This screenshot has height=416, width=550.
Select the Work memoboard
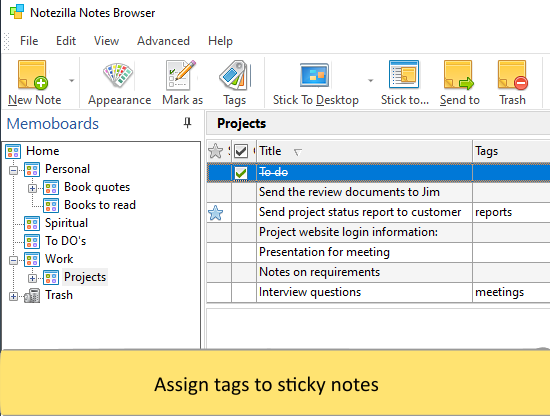[59, 259]
